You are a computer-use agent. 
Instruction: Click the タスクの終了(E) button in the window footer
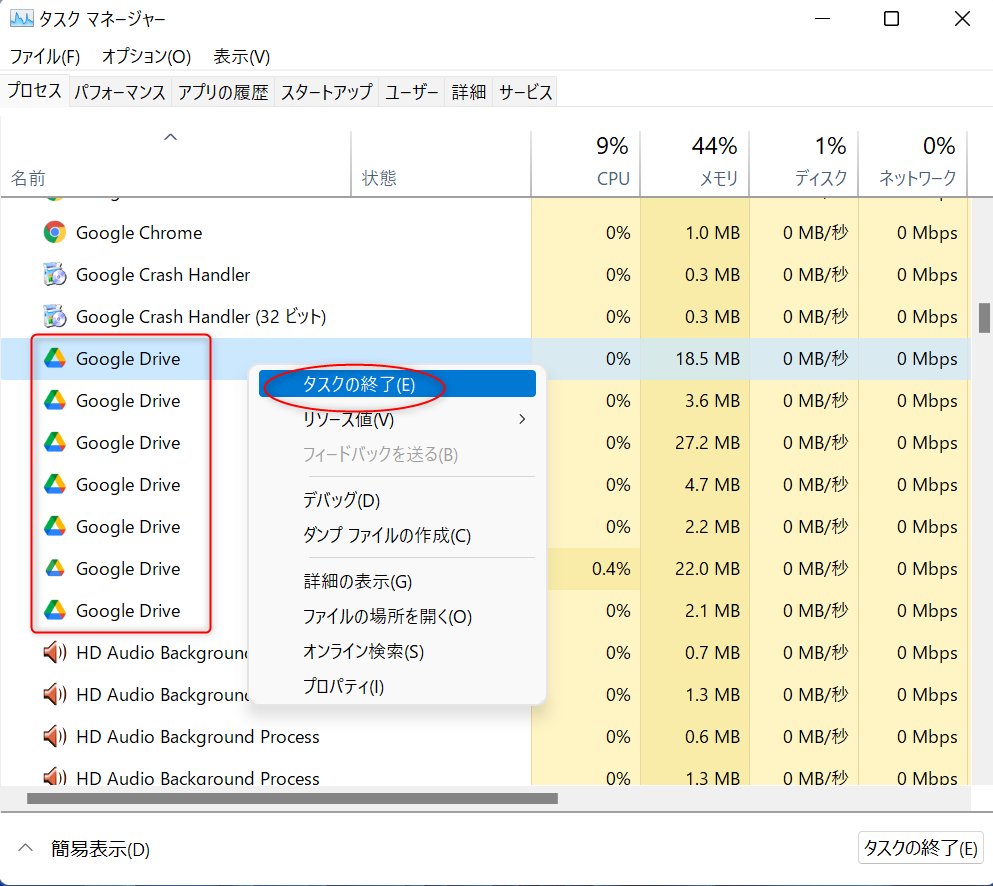(x=920, y=848)
